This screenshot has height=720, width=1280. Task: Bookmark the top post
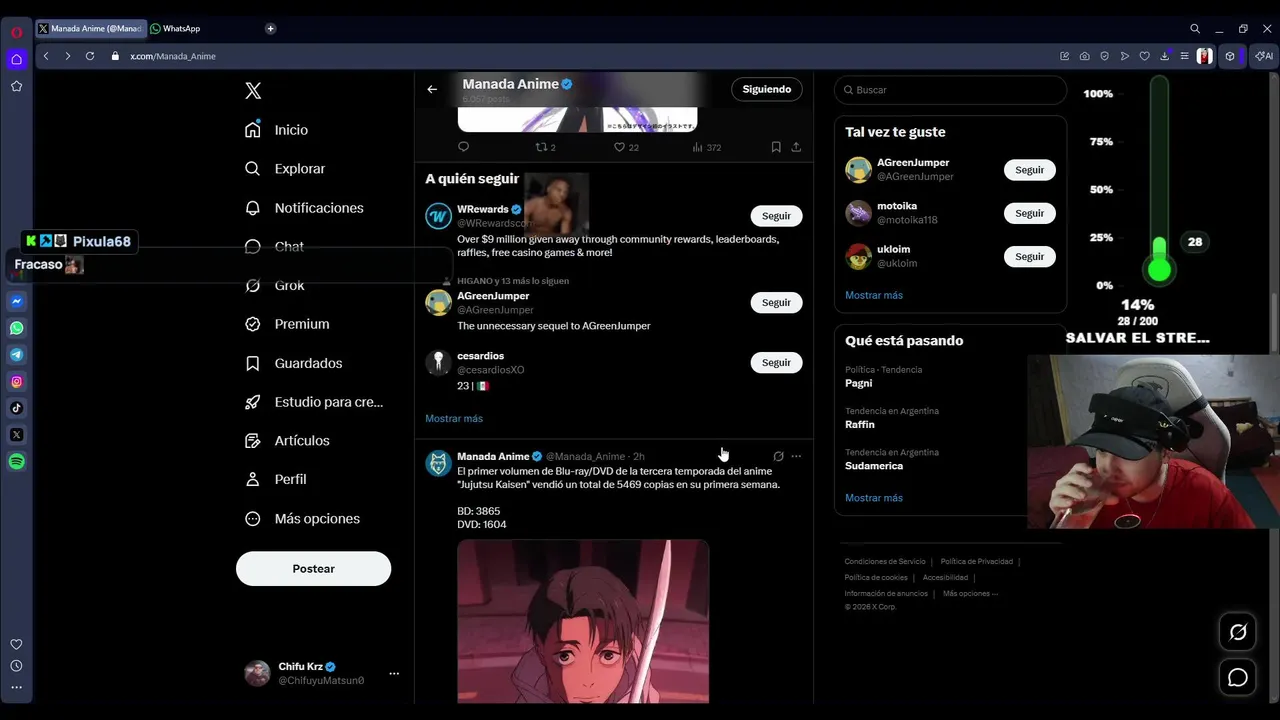point(776,147)
